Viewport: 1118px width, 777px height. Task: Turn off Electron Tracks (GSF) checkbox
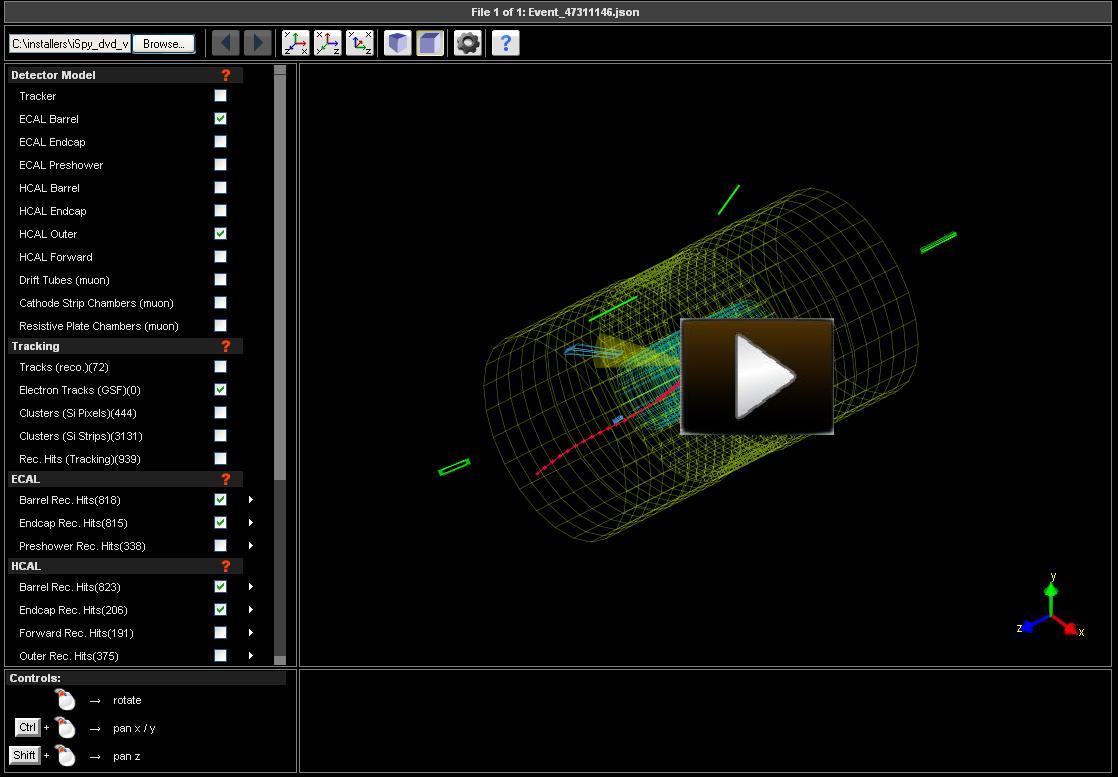tap(220, 390)
